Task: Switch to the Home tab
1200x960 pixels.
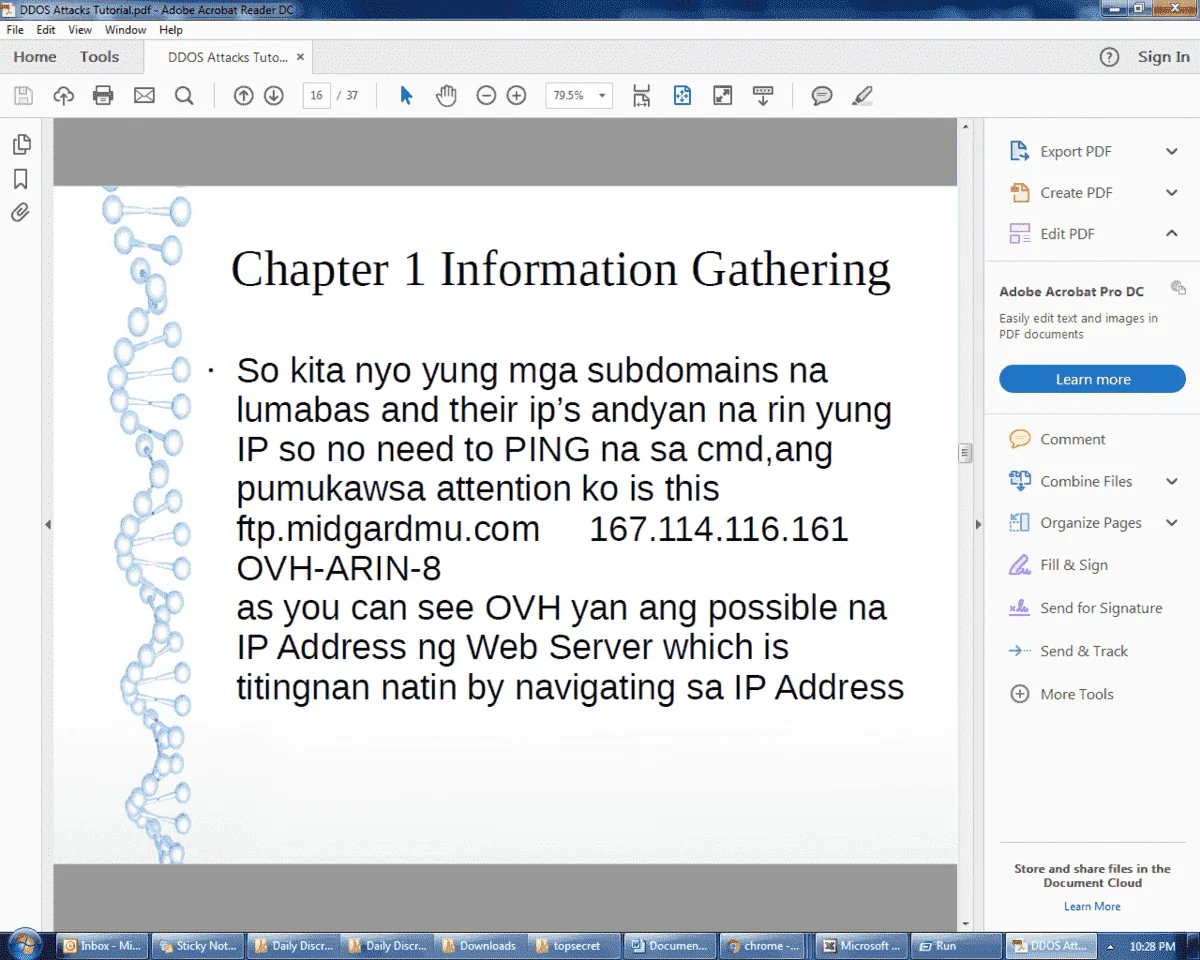Action: coord(35,57)
